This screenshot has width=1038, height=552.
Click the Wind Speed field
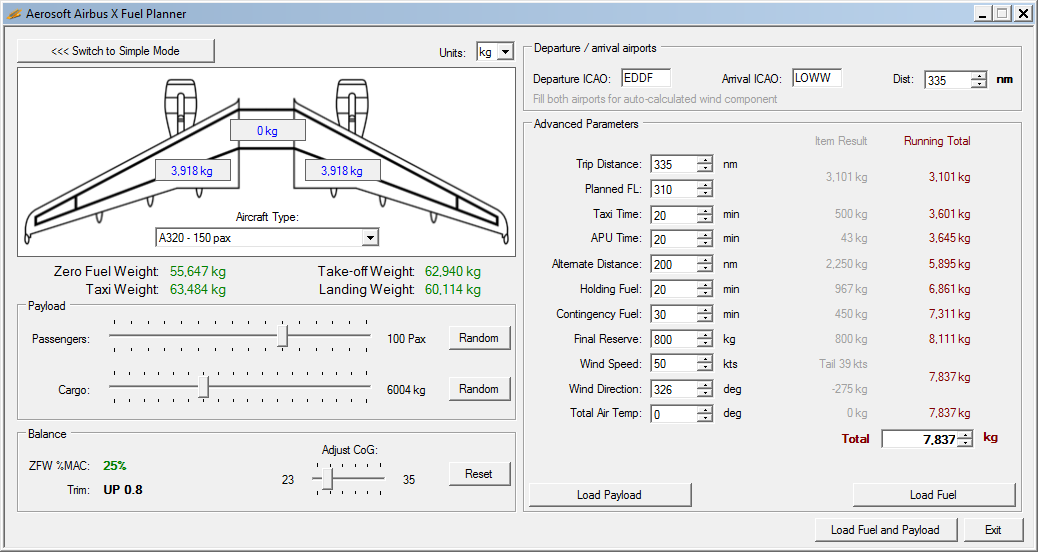point(674,364)
